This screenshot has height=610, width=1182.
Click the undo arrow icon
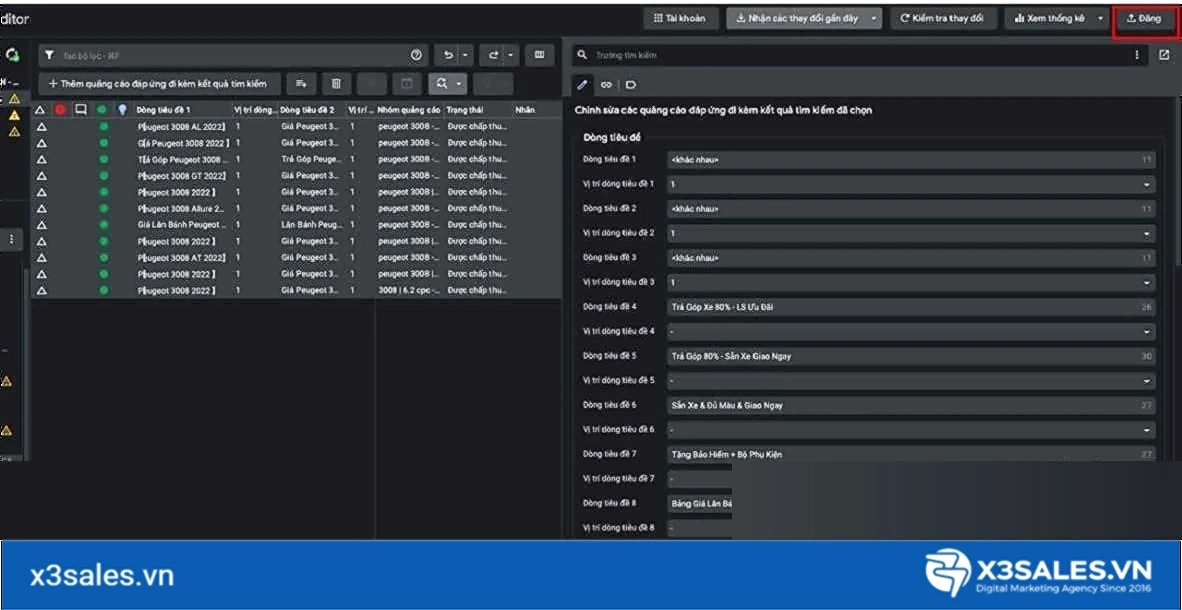pos(449,55)
